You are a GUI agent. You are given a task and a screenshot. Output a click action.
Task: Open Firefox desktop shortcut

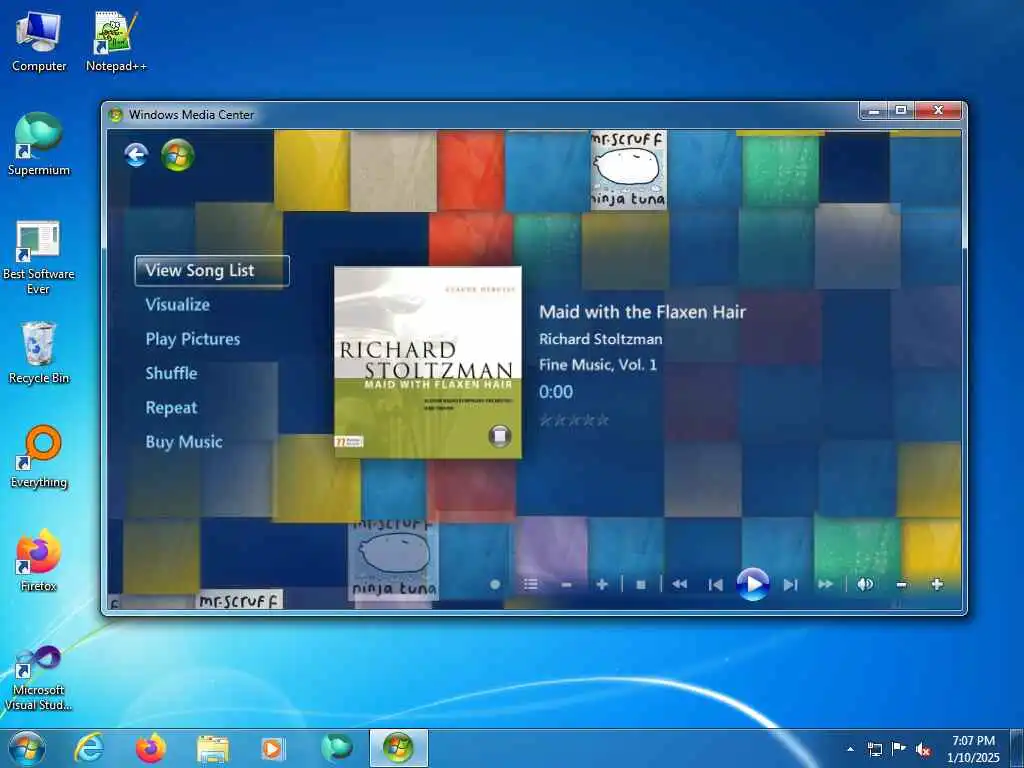click(x=39, y=560)
